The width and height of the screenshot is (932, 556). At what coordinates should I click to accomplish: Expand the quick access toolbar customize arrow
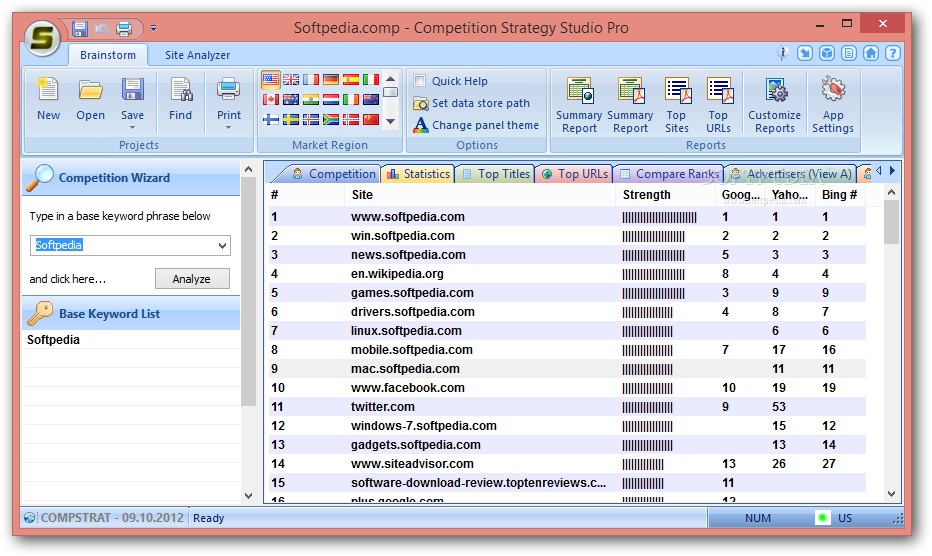(x=153, y=28)
